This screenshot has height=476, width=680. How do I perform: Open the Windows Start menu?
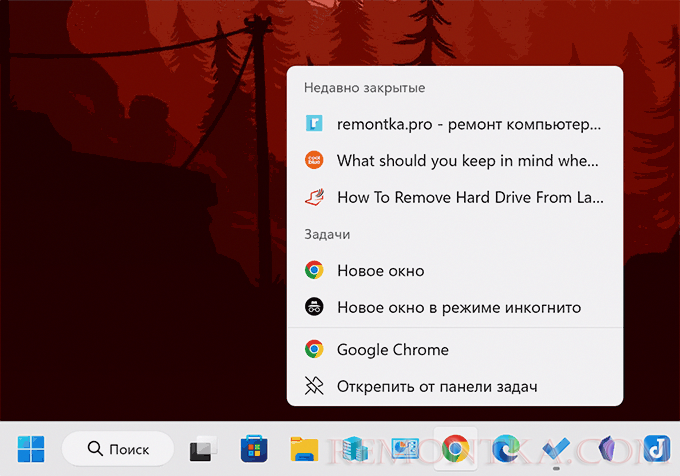pyautogui.click(x=31, y=449)
